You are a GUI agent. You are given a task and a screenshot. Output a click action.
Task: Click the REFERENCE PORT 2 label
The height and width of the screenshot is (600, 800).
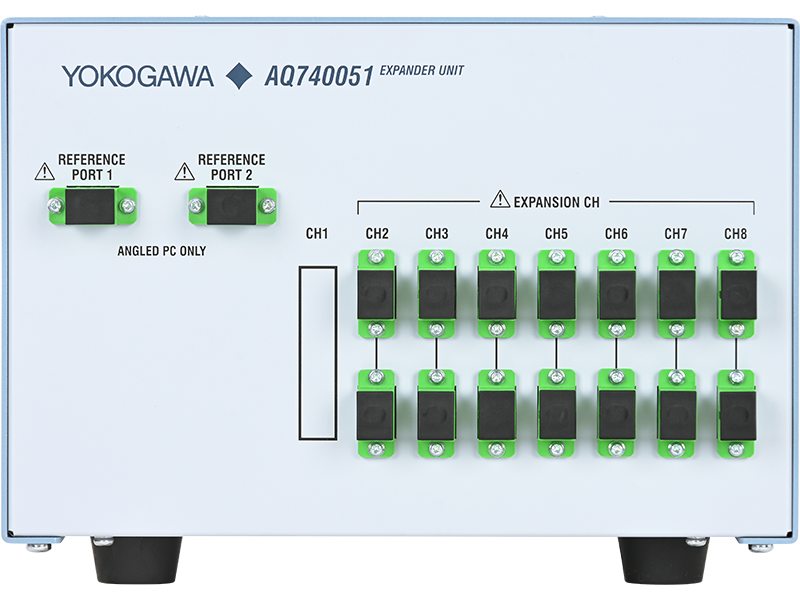click(x=232, y=167)
